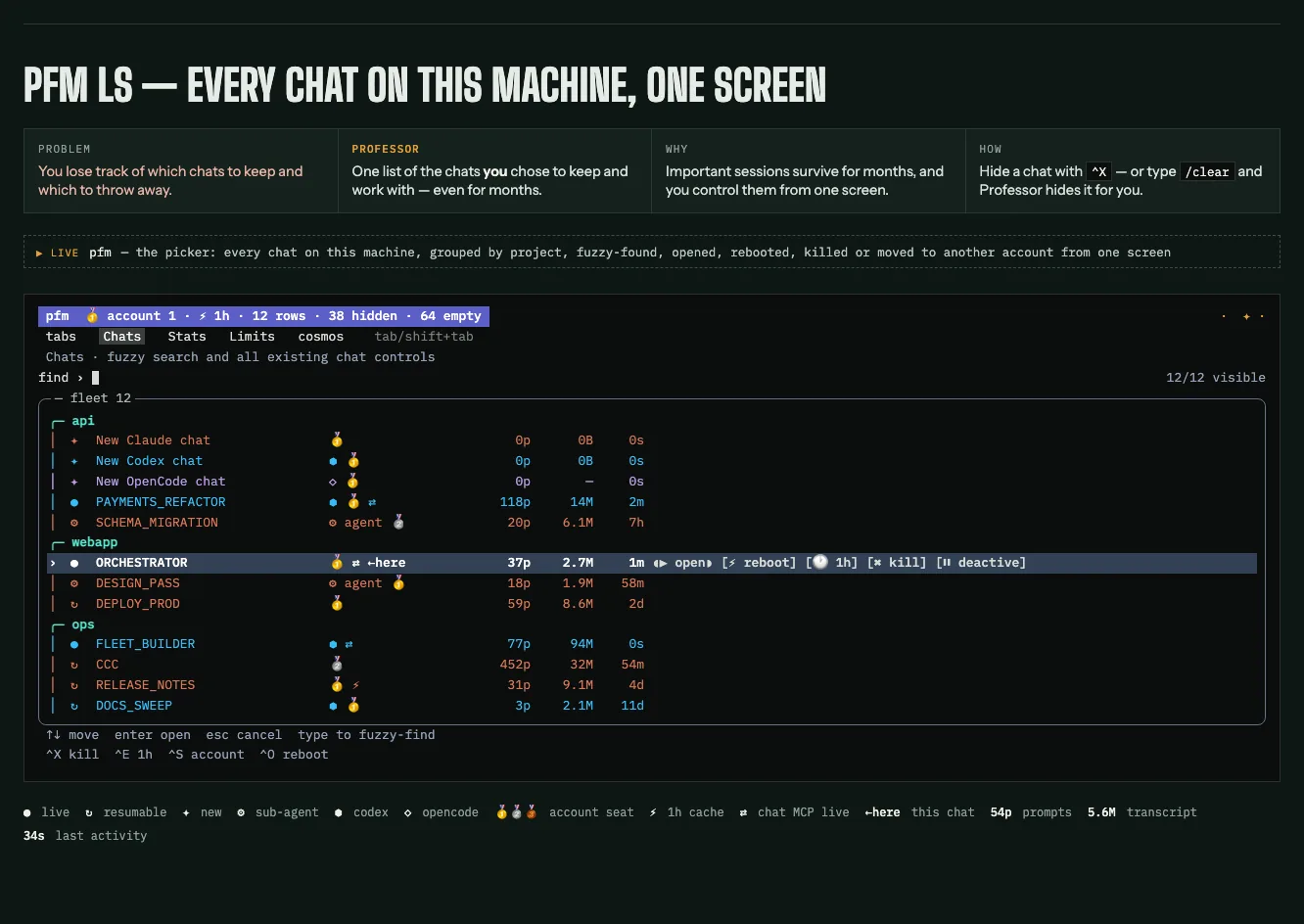Click the 1h clock action on ORCHESTRATOR row

click(832, 563)
